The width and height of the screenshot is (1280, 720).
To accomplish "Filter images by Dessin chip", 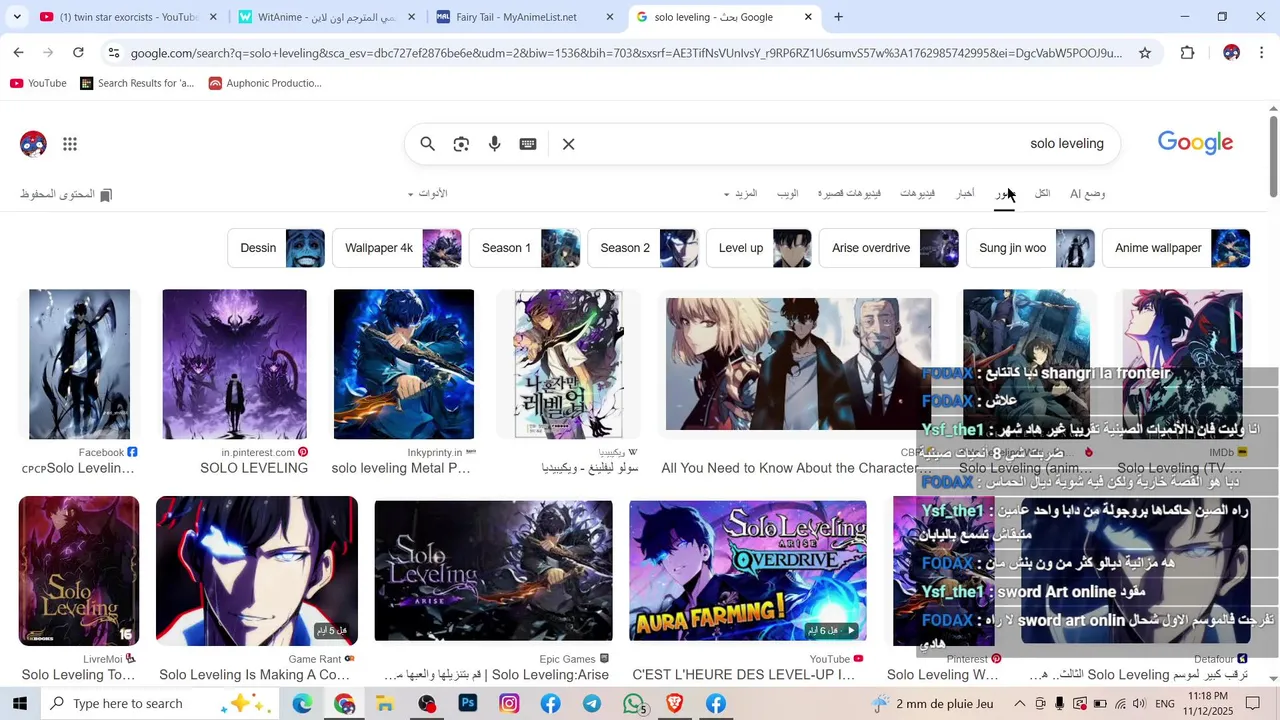I will point(276,248).
